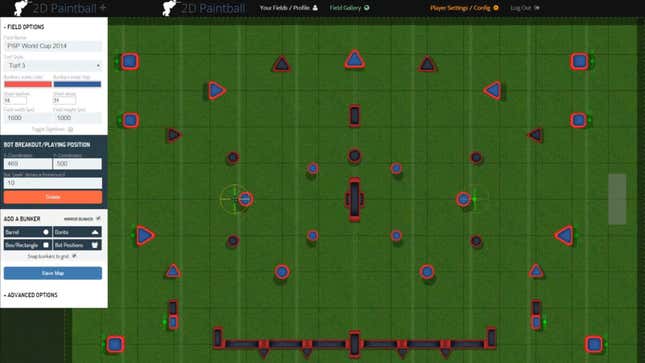Screen dimensions: 645x363
Task: Select the top-left square bunker
Action: tap(130, 61)
